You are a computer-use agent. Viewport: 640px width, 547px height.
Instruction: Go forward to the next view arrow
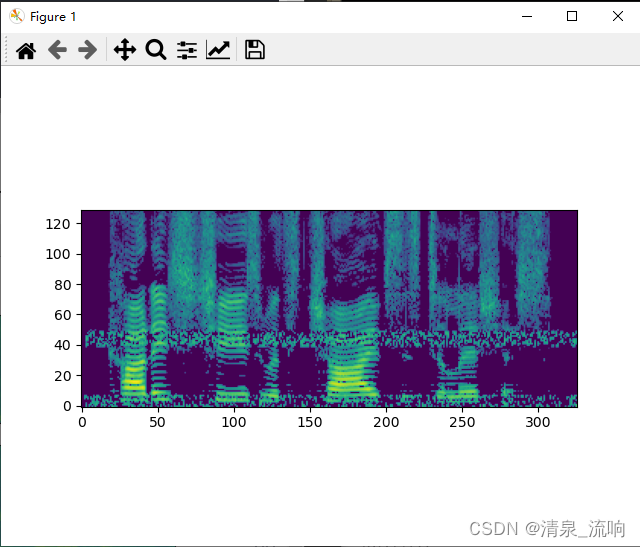coord(87,50)
